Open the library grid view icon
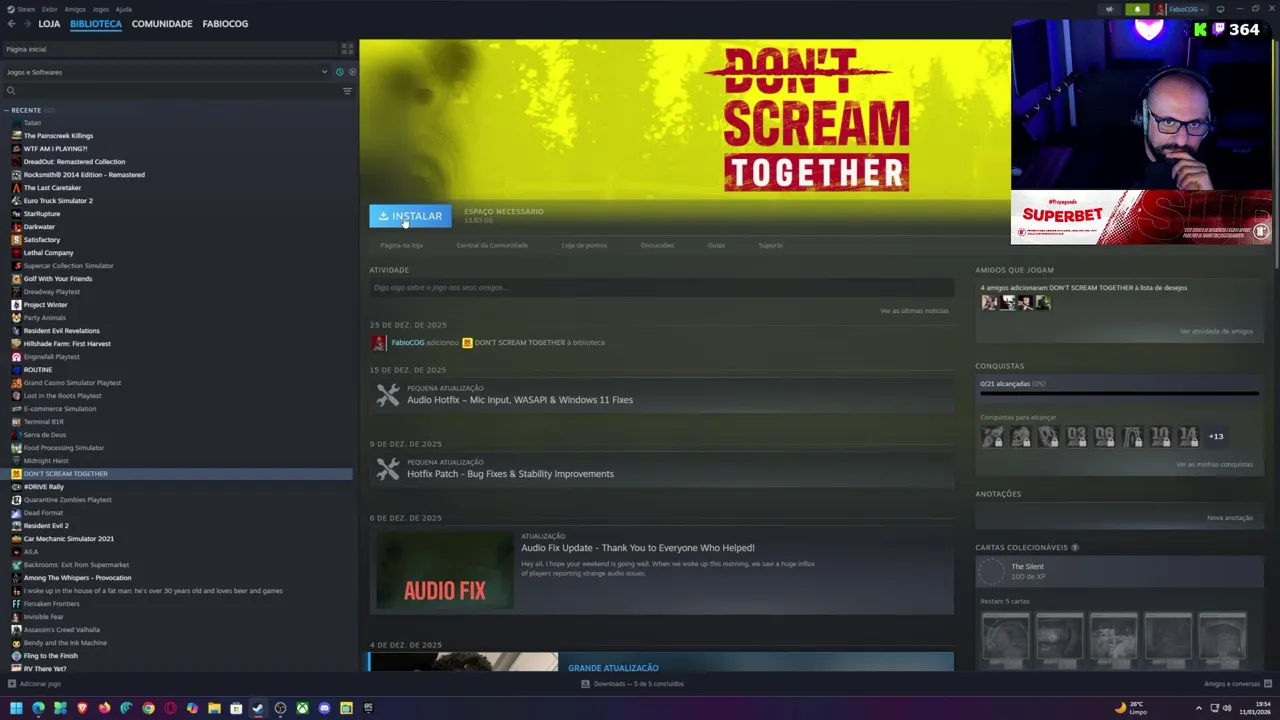The height and width of the screenshot is (720, 1280). pyautogui.click(x=347, y=49)
